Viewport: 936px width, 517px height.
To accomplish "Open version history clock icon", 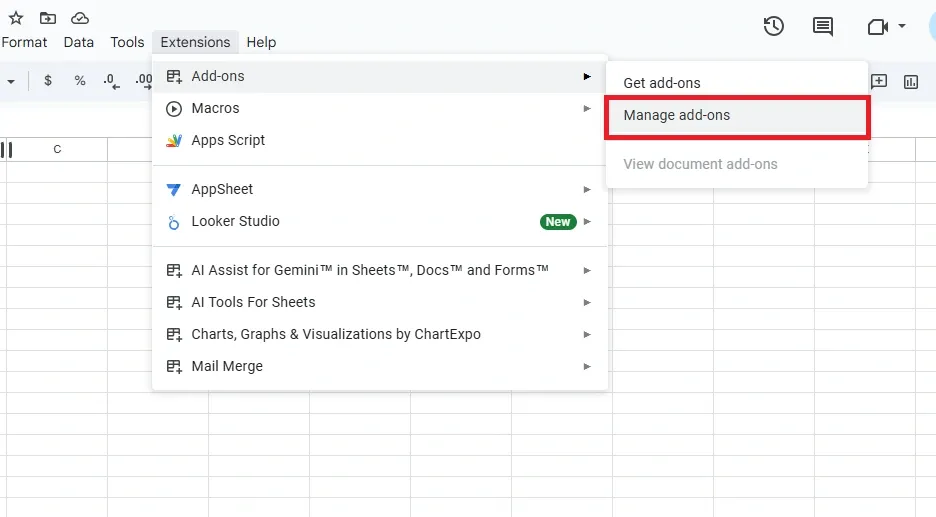I will click(773, 27).
